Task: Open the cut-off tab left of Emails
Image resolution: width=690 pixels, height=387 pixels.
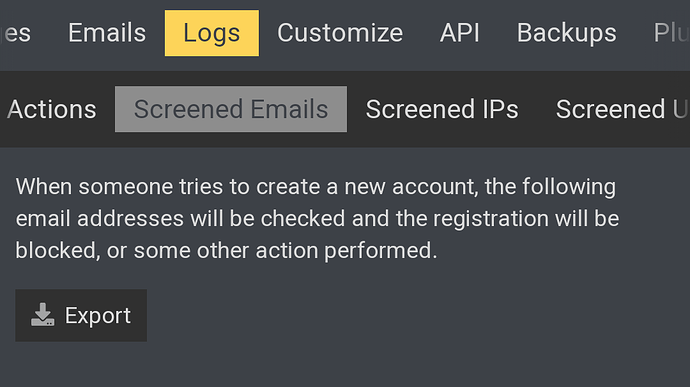Action: pos(16,33)
